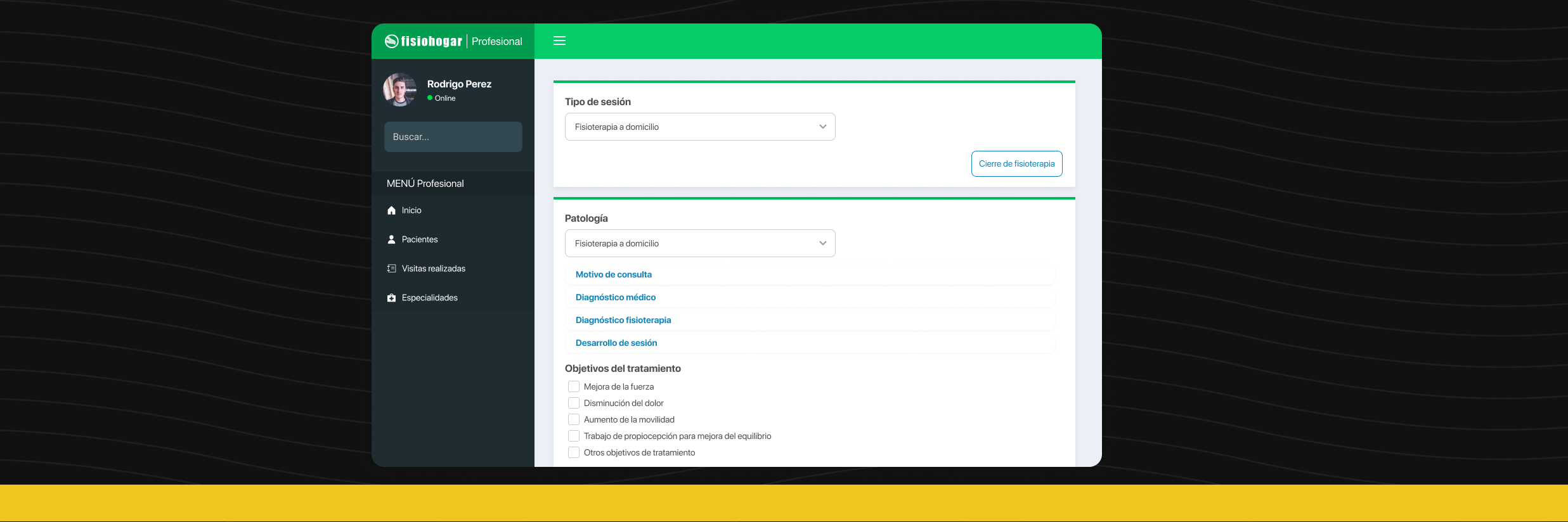Viewport: 1568px width, 522px height.
Task: Click Cierre de fisioterapia button
Action: coord(1016,163)
